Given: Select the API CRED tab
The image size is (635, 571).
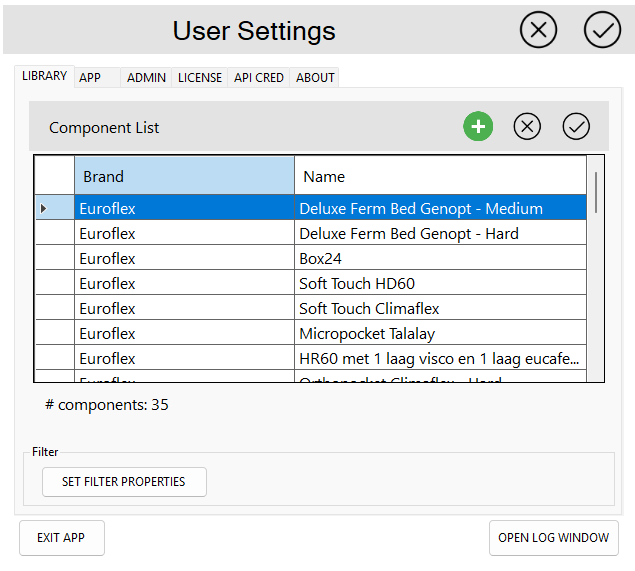Looking at the screenshot, I should pyautogui.click(x=259, y=77).
